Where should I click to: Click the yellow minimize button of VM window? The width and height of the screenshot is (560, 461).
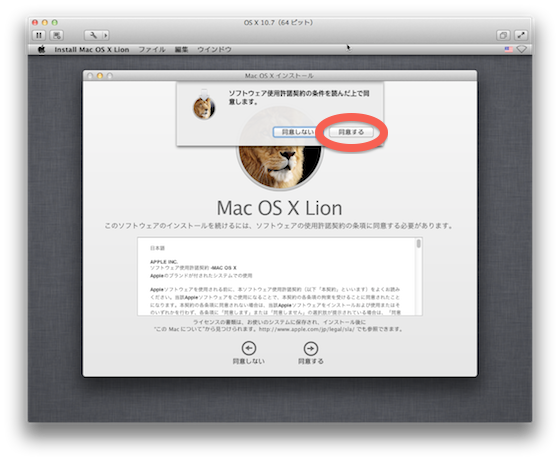click(45, 22)
